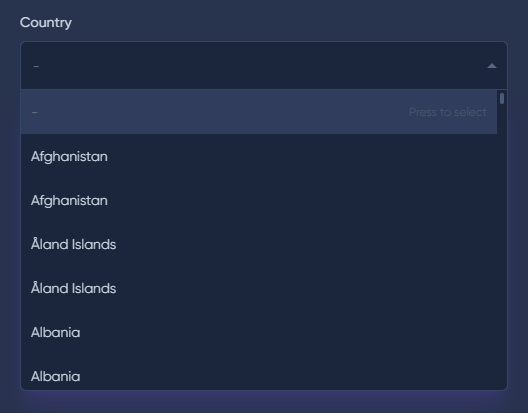
Task: Pick the last Albania option in the list
Action: coord(259,373)
